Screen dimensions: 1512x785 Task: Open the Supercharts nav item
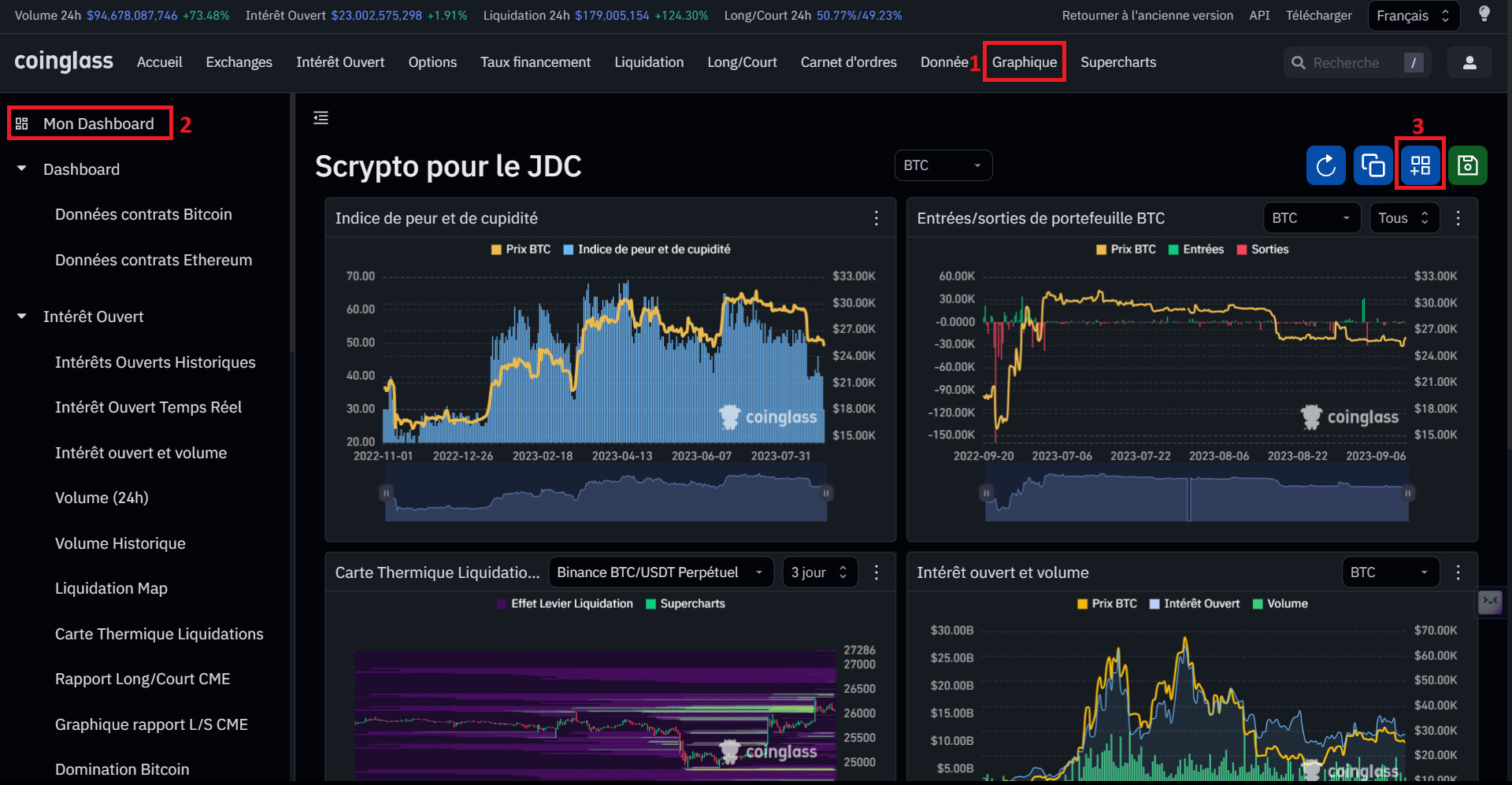coord(1118,62)
